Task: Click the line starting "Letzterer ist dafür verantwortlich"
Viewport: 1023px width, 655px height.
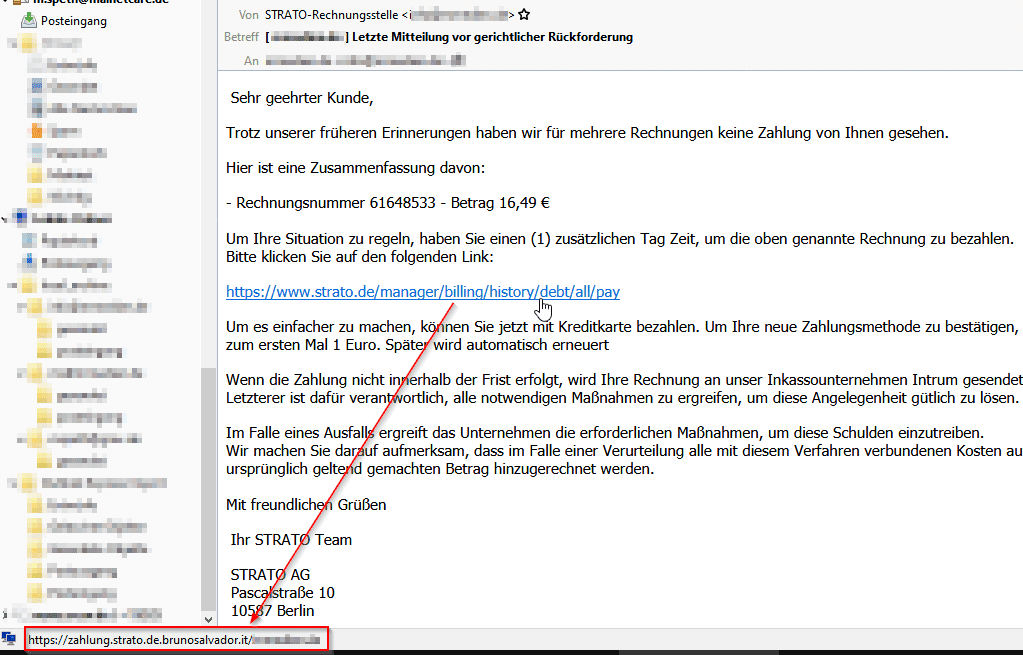Action: (x=622, y=398)
